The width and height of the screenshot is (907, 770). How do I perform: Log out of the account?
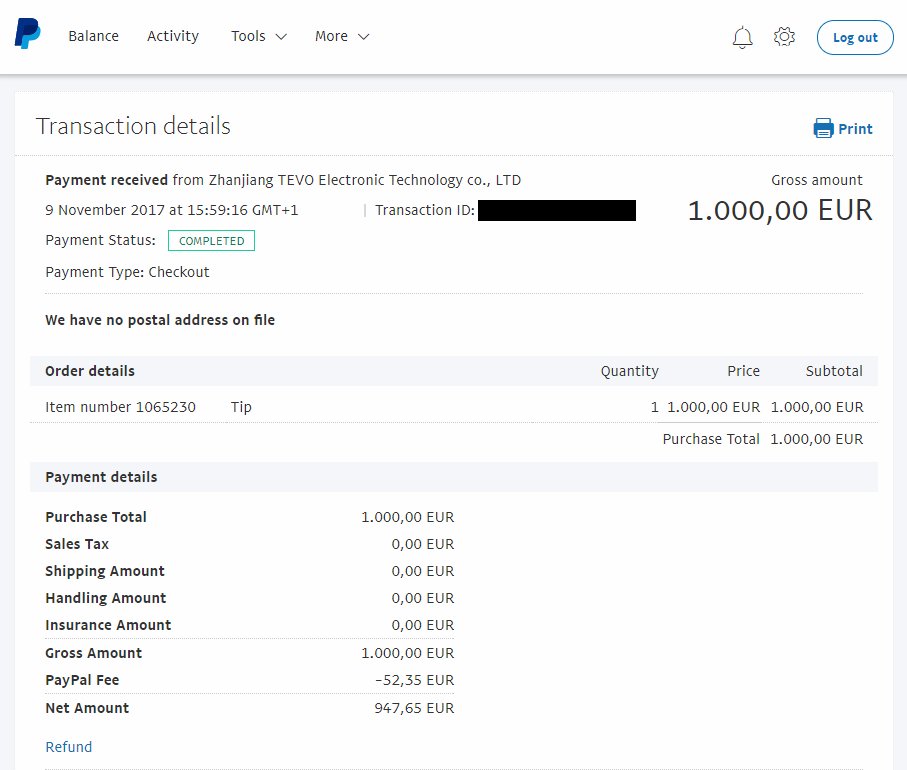[855, 38]
